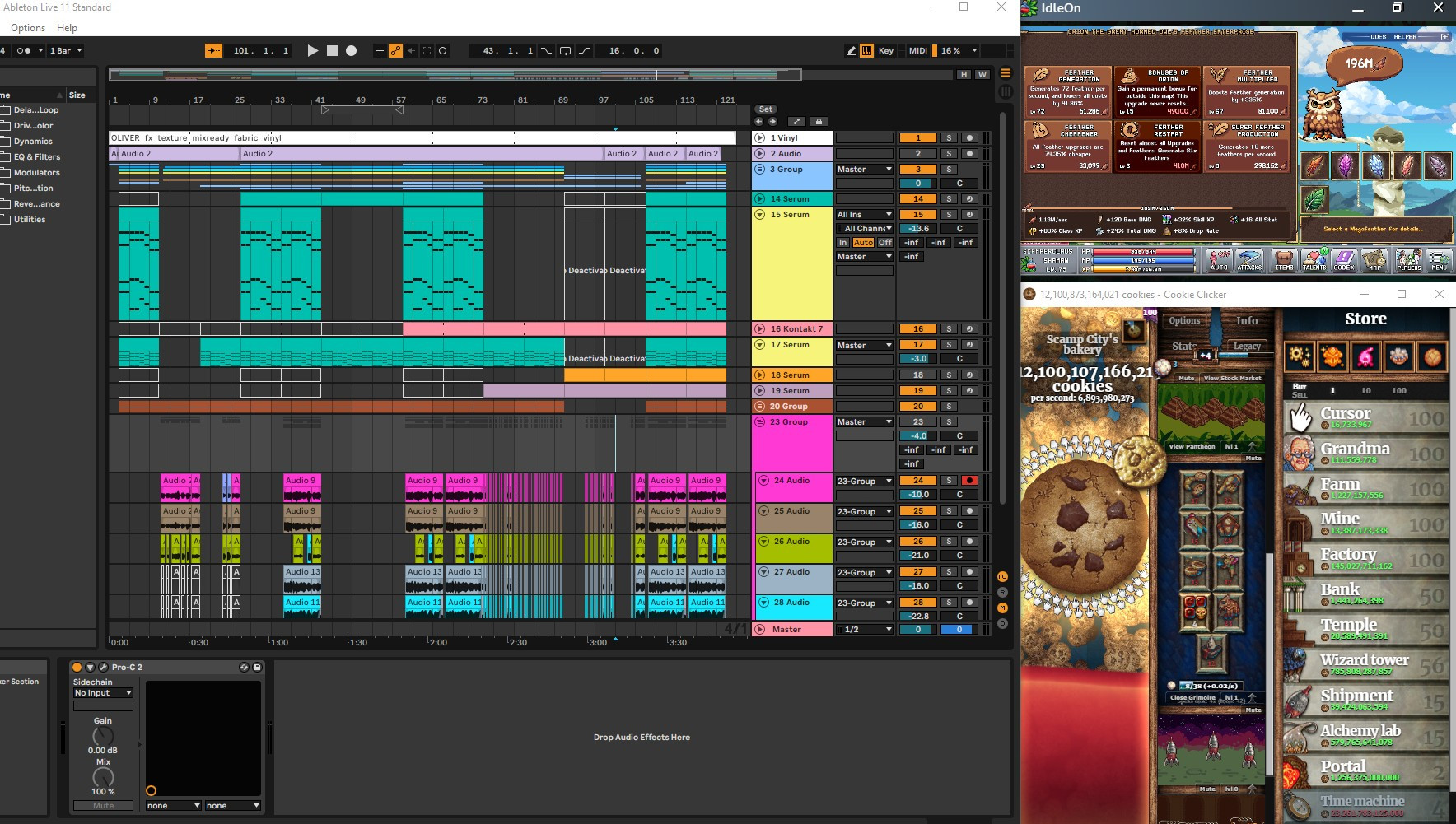Open the 1 Bar quantization dropdown
The height and width of the screenshot is (824, 1456).
(x=65, y=50)
